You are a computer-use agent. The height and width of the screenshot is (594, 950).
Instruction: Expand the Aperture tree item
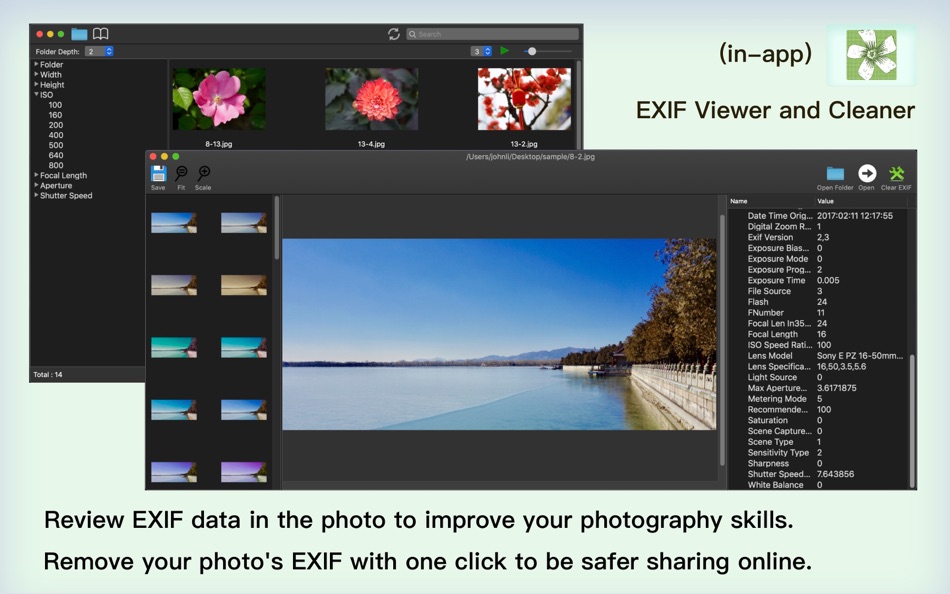[x=36, y=185]
